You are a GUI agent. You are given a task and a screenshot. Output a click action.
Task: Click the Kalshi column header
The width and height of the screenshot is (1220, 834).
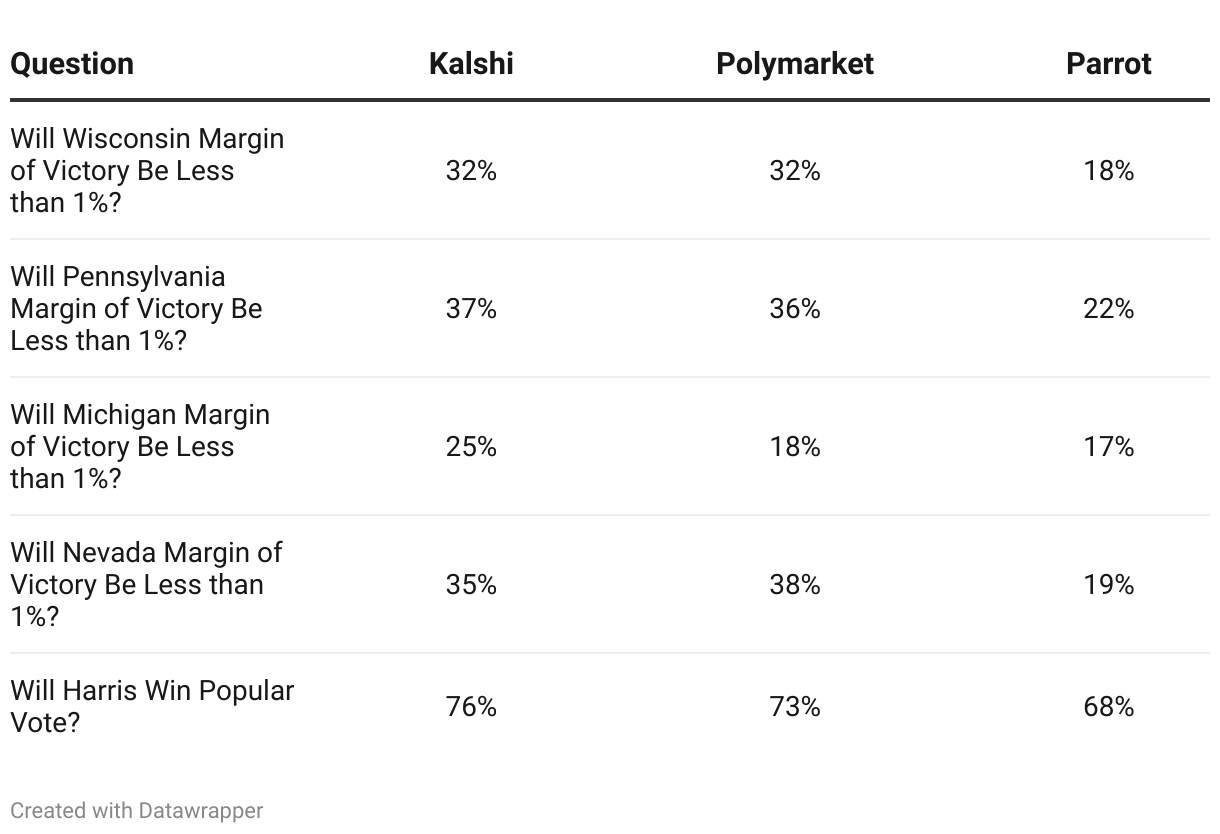(x=471, y=64)
